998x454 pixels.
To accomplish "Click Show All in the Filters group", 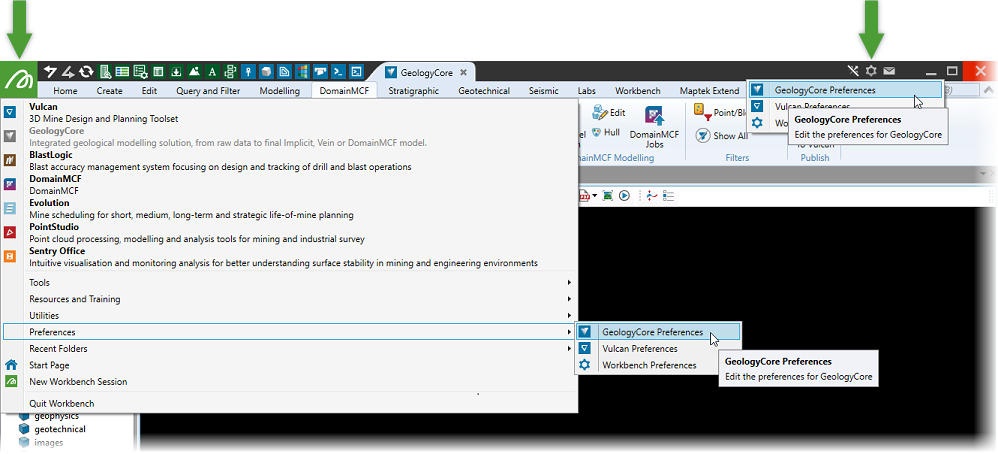I will pyautogui.click(x=721, y=136).
